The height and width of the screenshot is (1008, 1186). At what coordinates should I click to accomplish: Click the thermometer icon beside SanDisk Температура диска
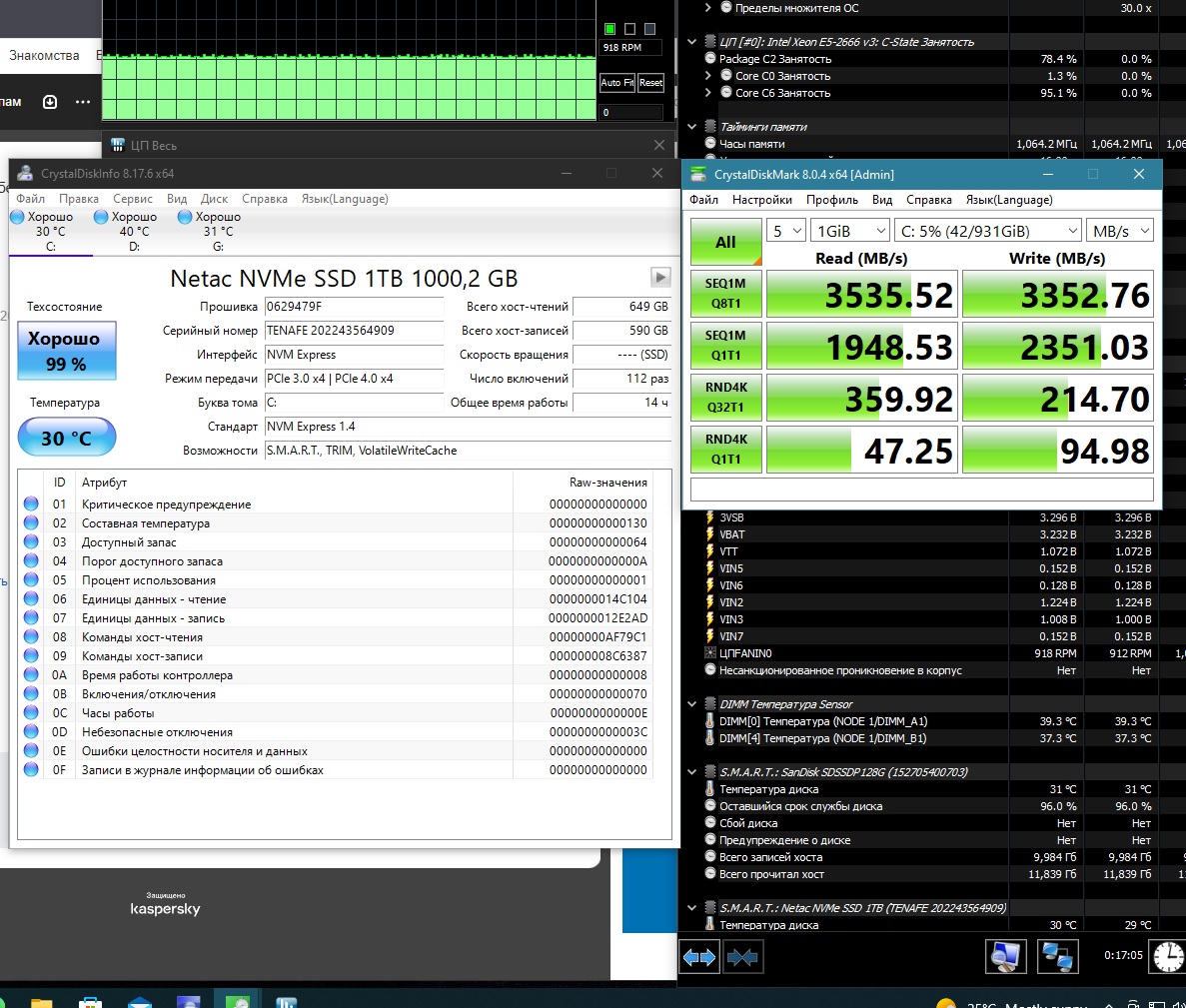point(709,788)
